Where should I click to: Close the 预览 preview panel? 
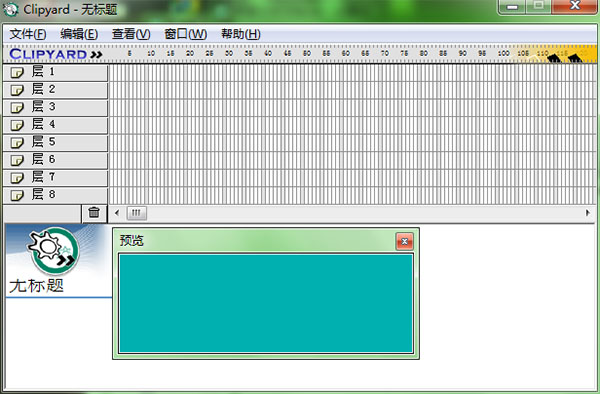[404, 241]
